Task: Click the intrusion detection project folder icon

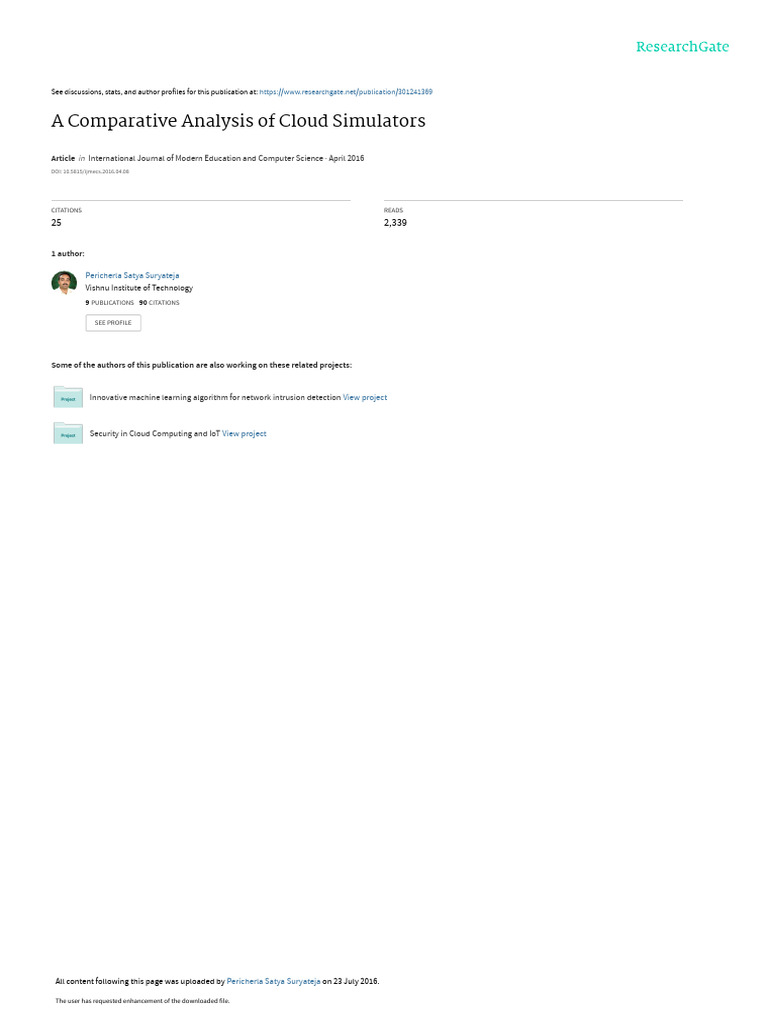Action: pos(68,397)
